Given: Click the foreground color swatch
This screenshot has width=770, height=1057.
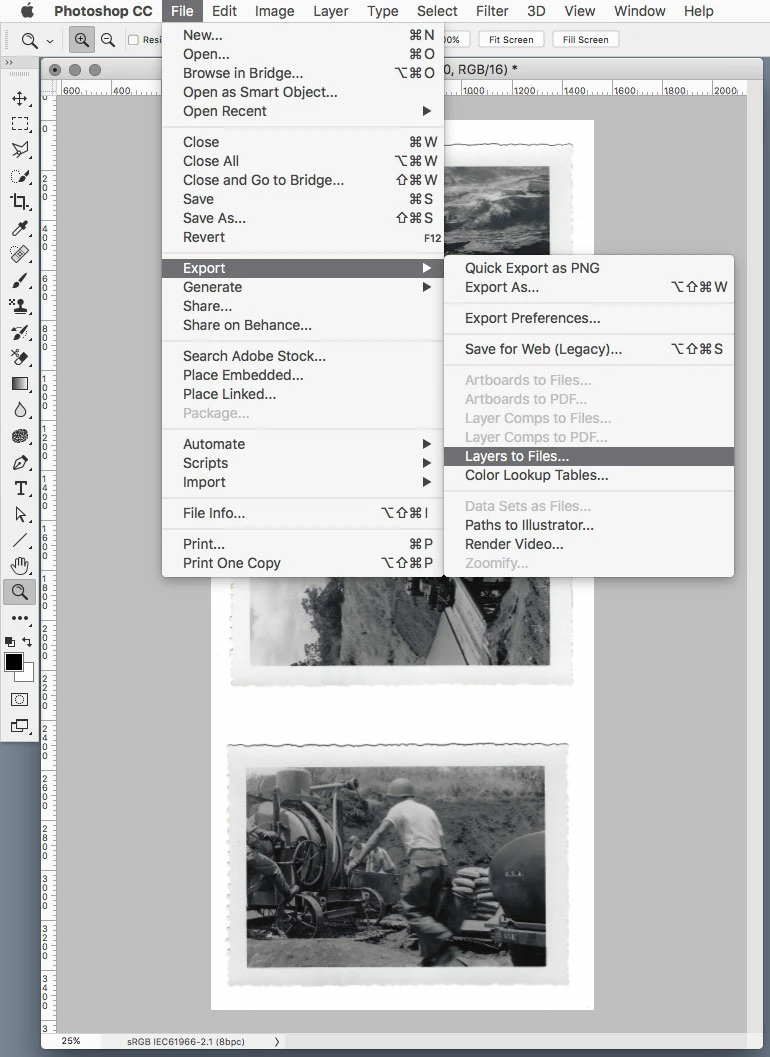Looking at the screenshot, I should (x=13, y=663).
